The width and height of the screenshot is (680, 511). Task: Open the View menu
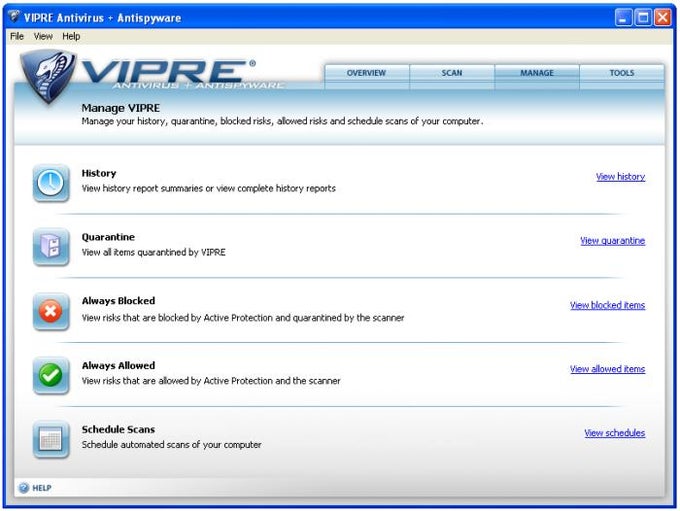coord(43,36)
